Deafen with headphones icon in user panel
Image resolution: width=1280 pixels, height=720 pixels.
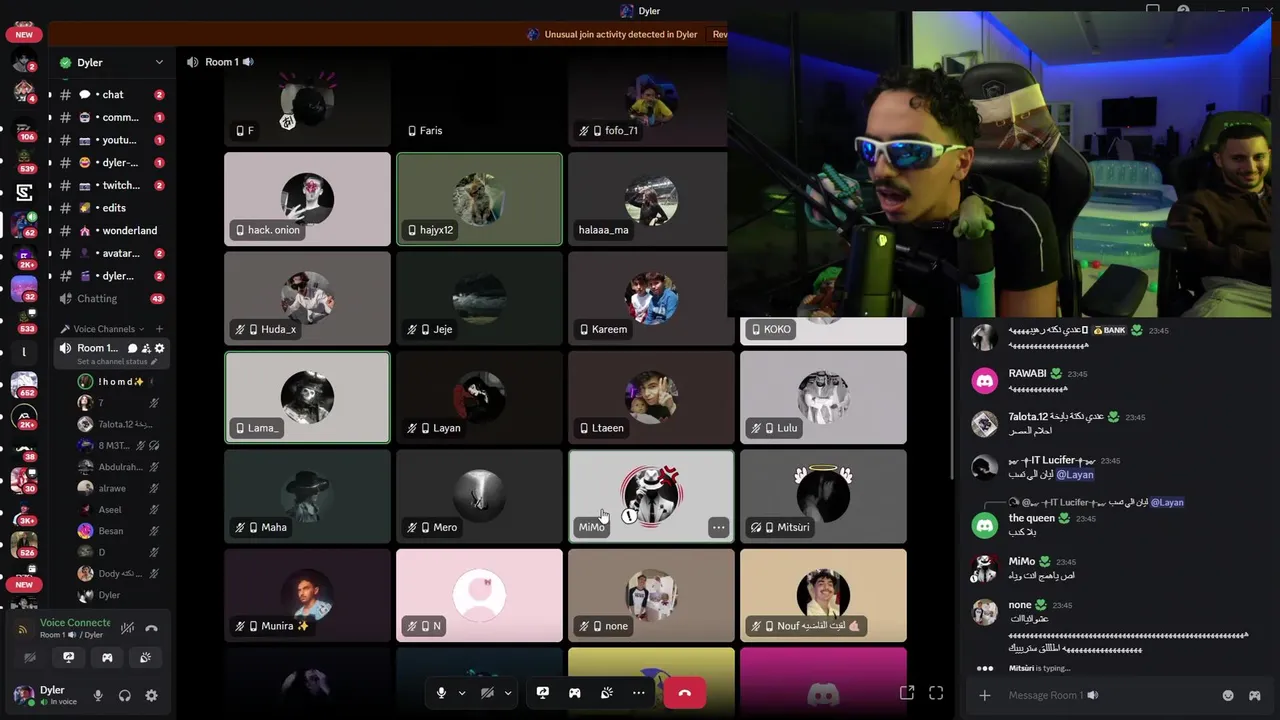(125, 696)
